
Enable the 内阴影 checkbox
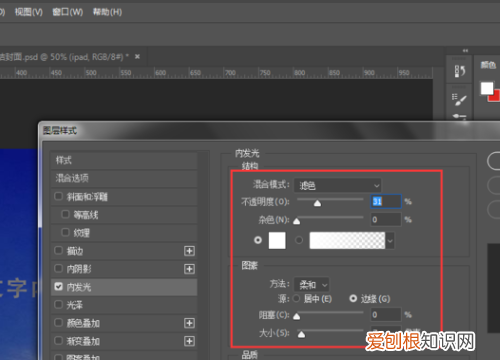[x=58, y=268]
